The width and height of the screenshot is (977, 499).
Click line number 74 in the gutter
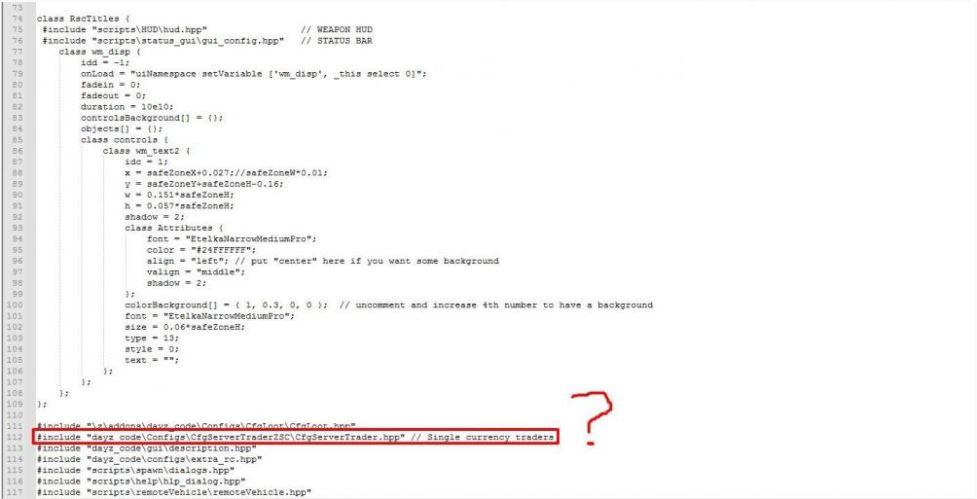(17, 19)
